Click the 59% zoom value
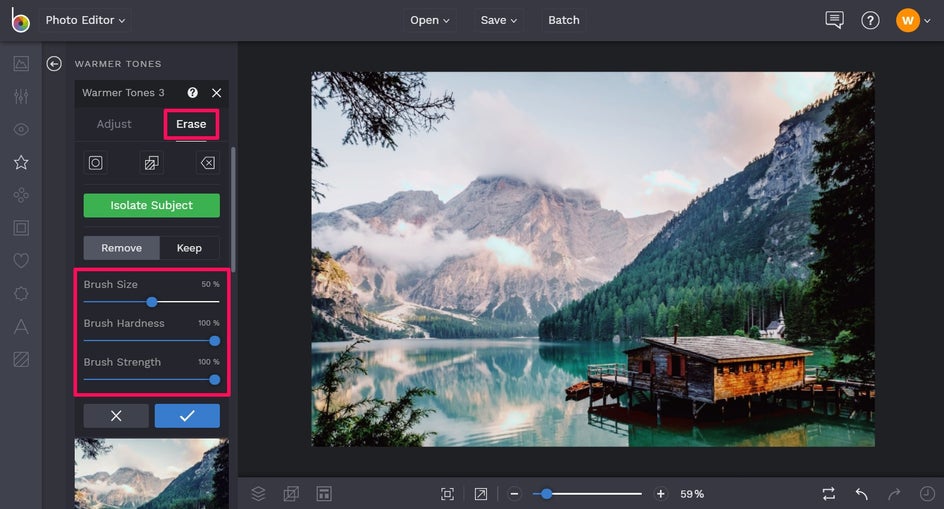 tap(692, 494)
